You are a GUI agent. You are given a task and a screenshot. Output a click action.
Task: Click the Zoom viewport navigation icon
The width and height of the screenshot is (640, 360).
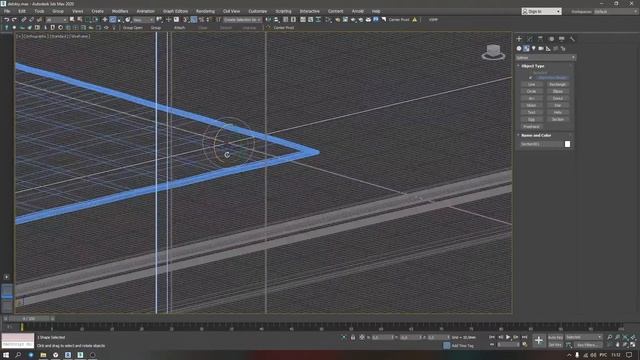pos(609,337)
